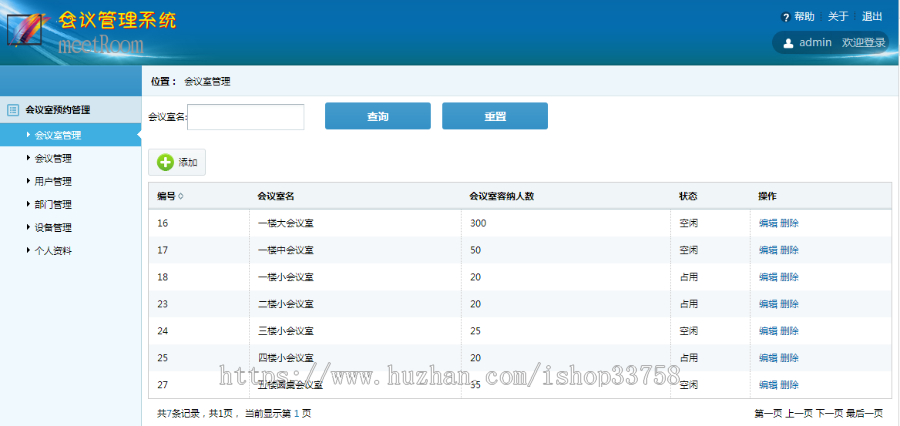Click 退出 to log out
Screen dimensions: 900x426
click(x=872, y=17)
